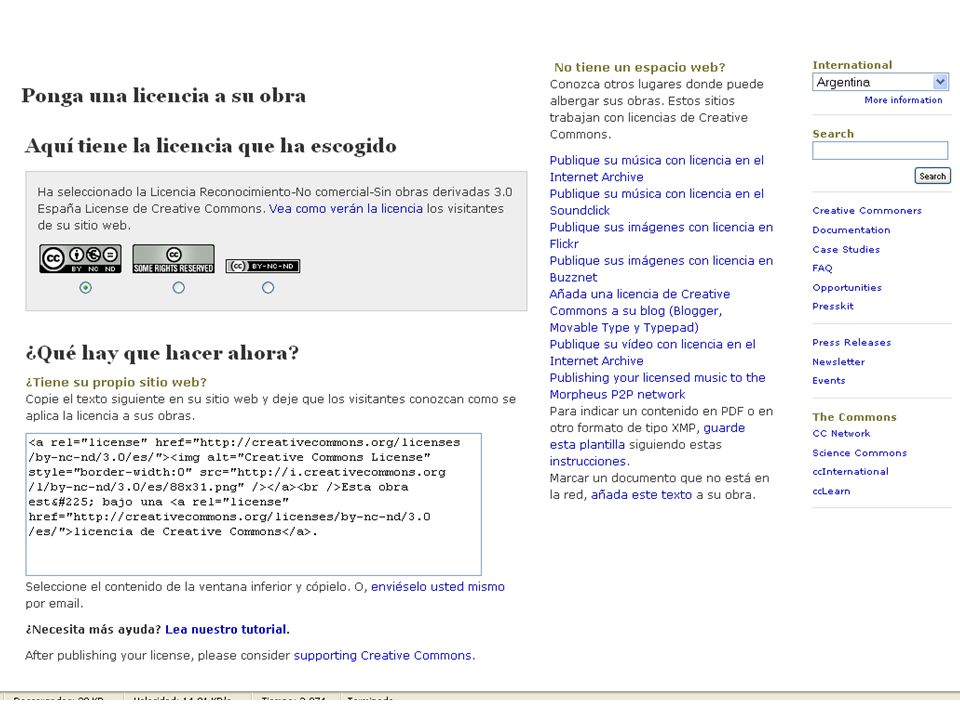
Task: Open Newsletter sidebar link
Action: coord(838,362)
